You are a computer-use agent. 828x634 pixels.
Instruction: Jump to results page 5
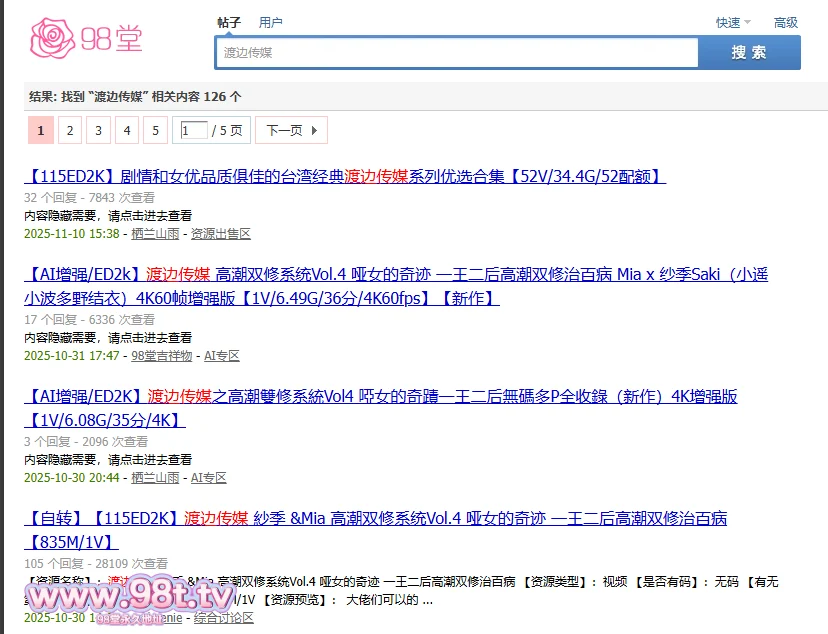point(155,130)
